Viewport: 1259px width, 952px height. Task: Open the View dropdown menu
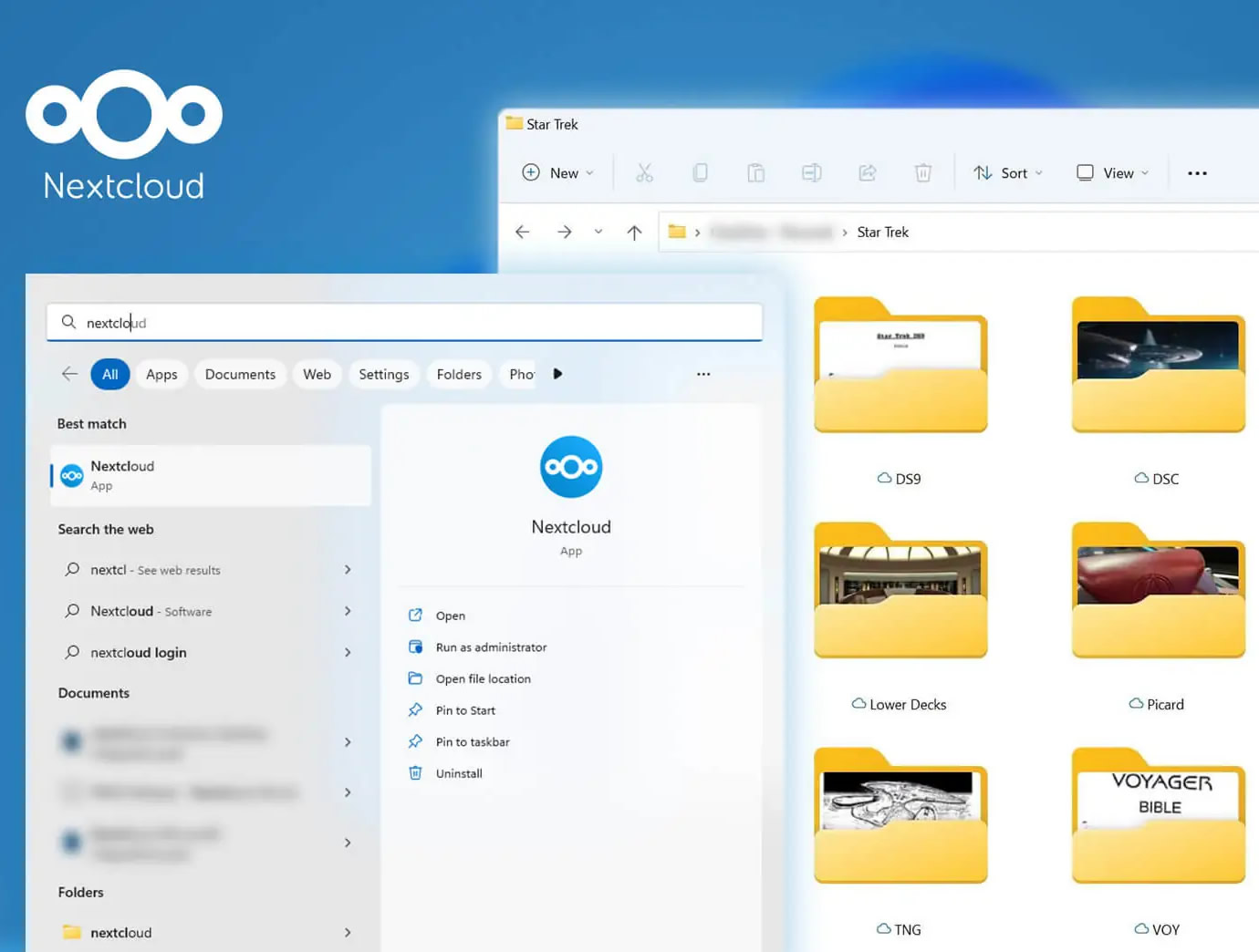1112,173
